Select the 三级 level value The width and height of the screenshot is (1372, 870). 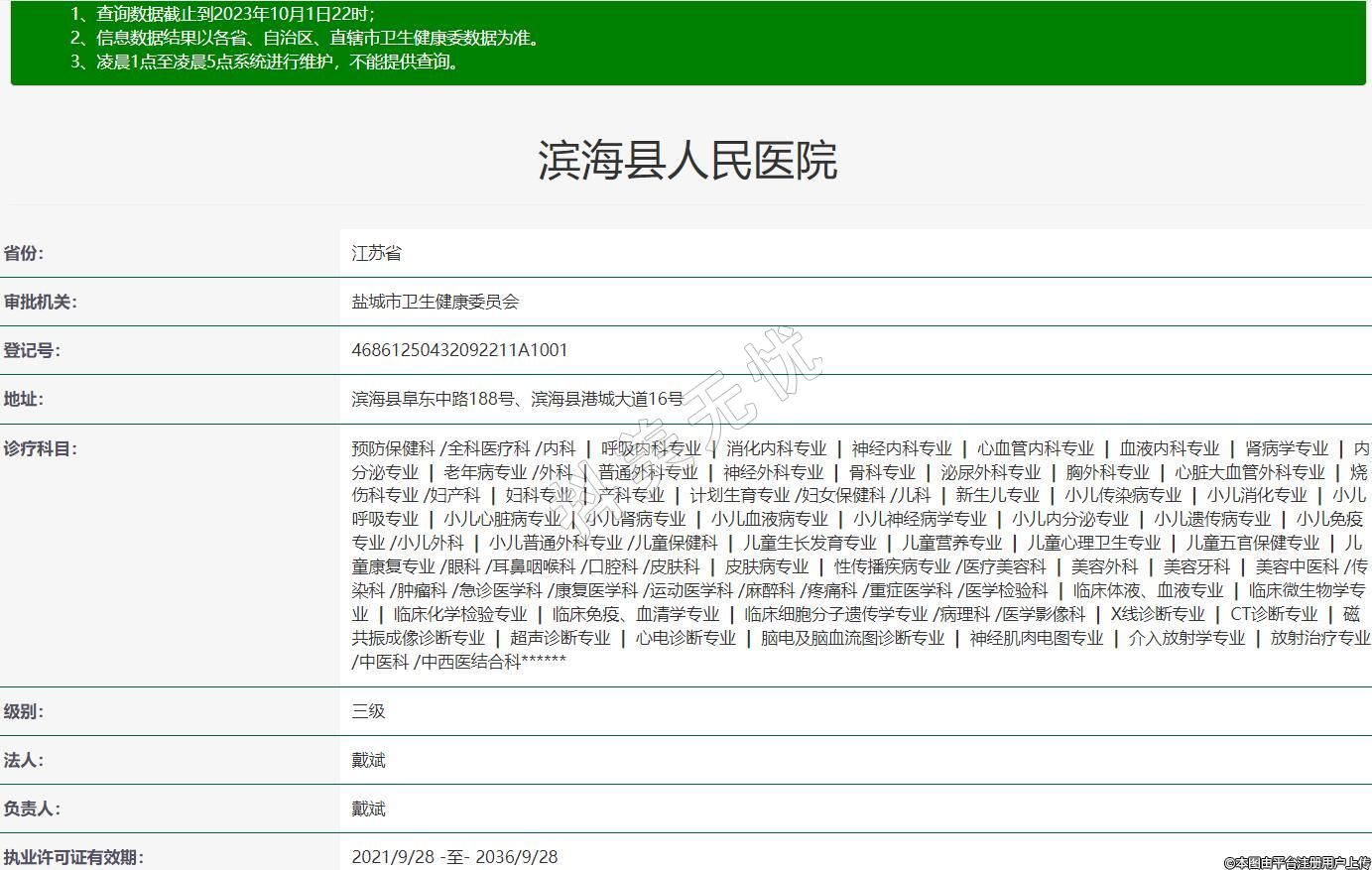(x=368, y=711)
